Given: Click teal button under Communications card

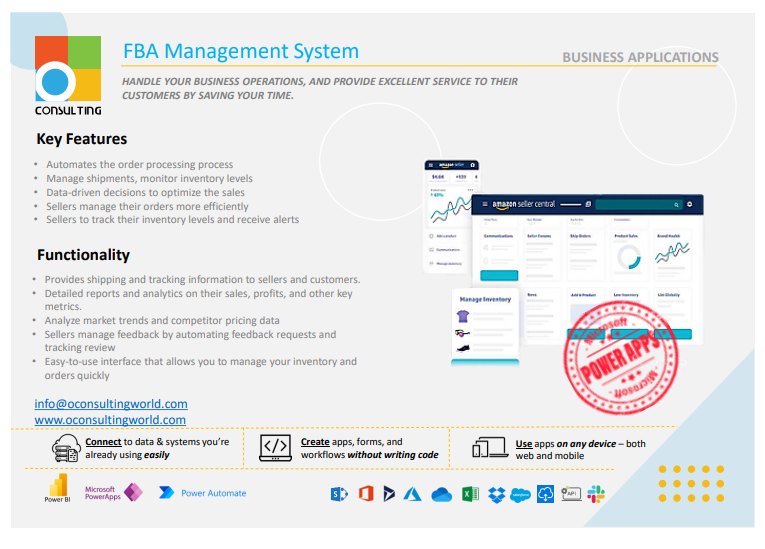Looking at the screenshot, I should click(499, 275).
